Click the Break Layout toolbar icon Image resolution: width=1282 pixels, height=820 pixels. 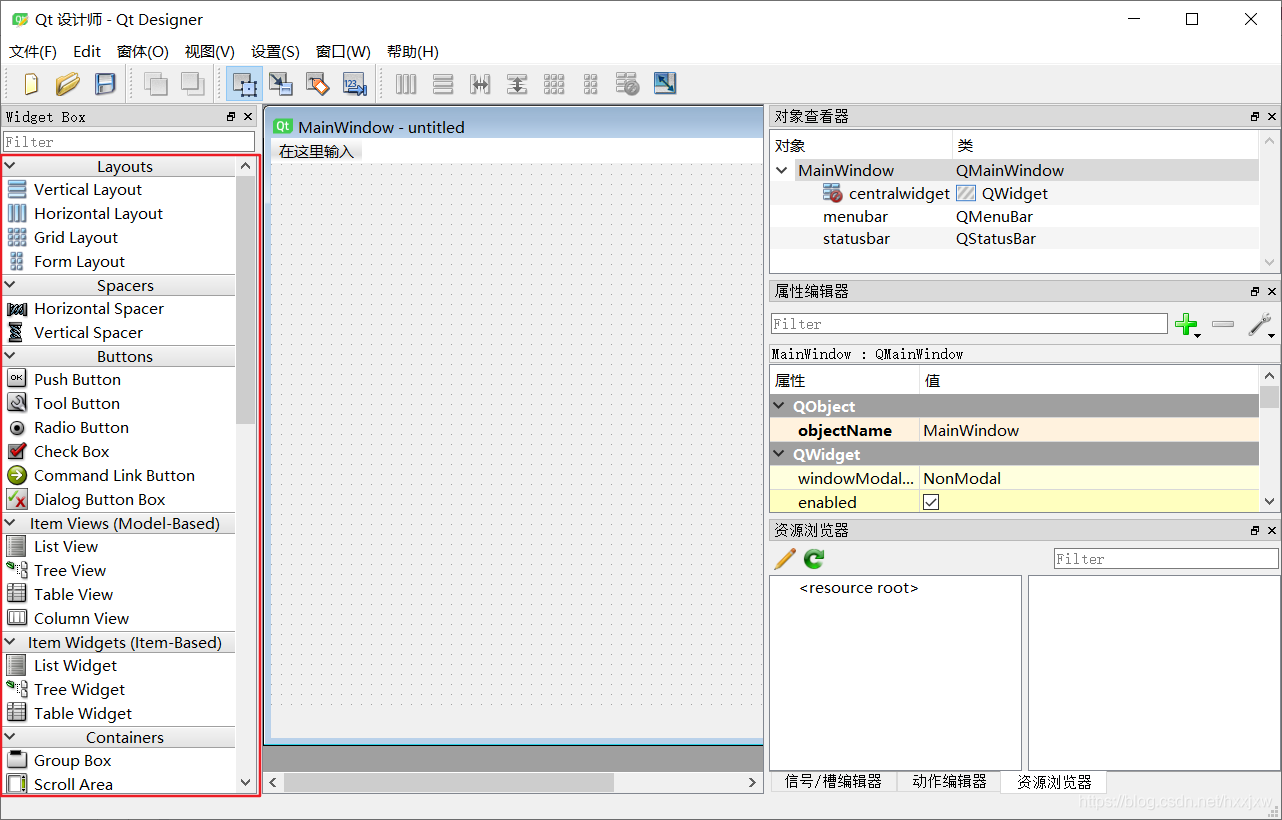pyautogui.click(x=627, y=84)
